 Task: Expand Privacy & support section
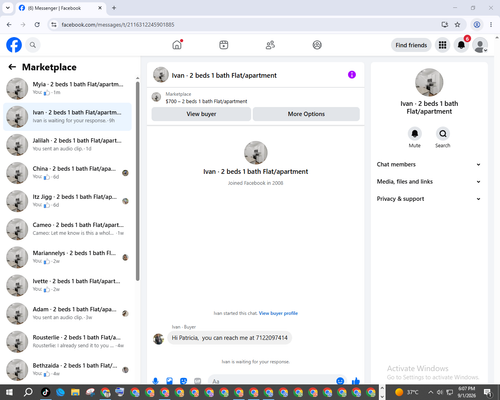click(x=429, y=199)
